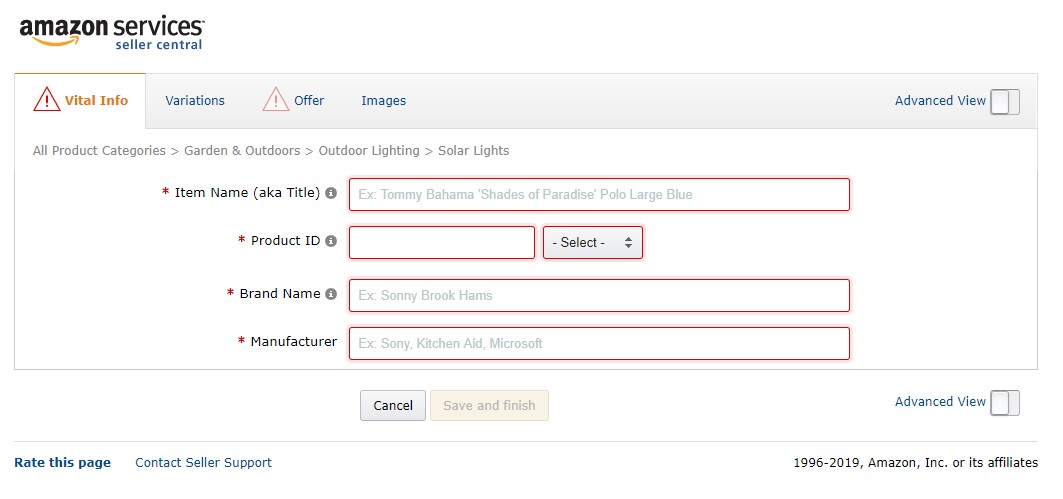Click the info icon next to Brand Name

(x=331, y=294)
